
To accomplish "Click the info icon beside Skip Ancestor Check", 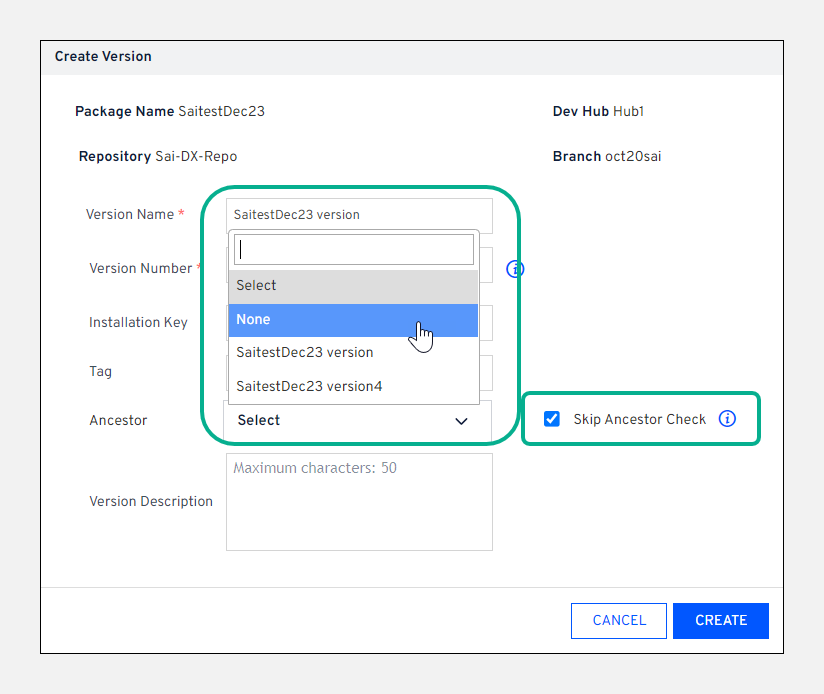I will (x=727, y=419).
